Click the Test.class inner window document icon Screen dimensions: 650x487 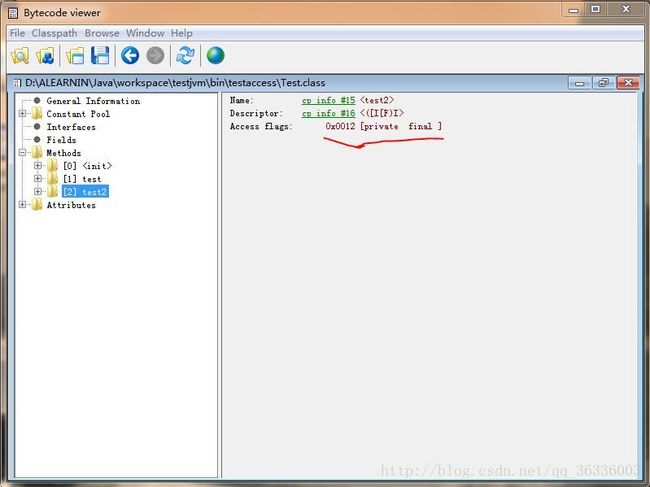(17, 83)
